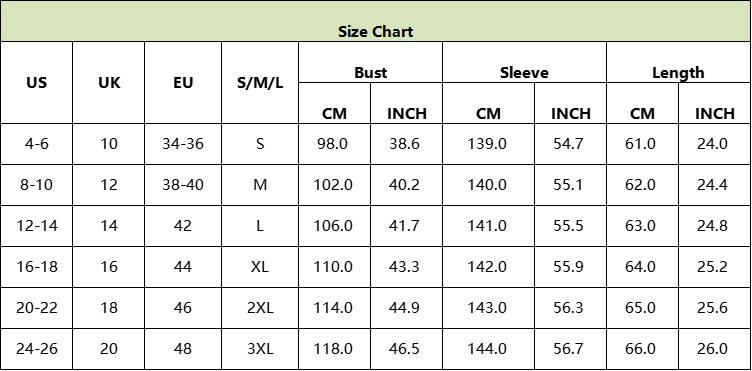
Task: Click the length 64.0 cm cell
Action: click(642, 267)
